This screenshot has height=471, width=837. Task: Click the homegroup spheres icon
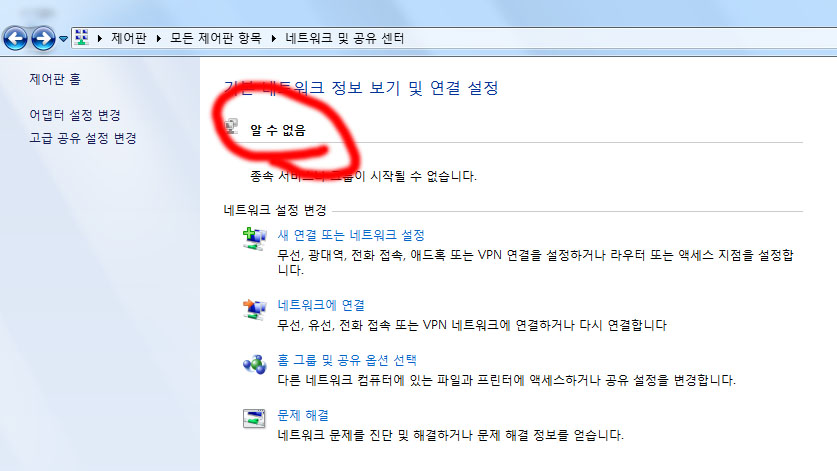pyautogui.click(x=255, y=365)
